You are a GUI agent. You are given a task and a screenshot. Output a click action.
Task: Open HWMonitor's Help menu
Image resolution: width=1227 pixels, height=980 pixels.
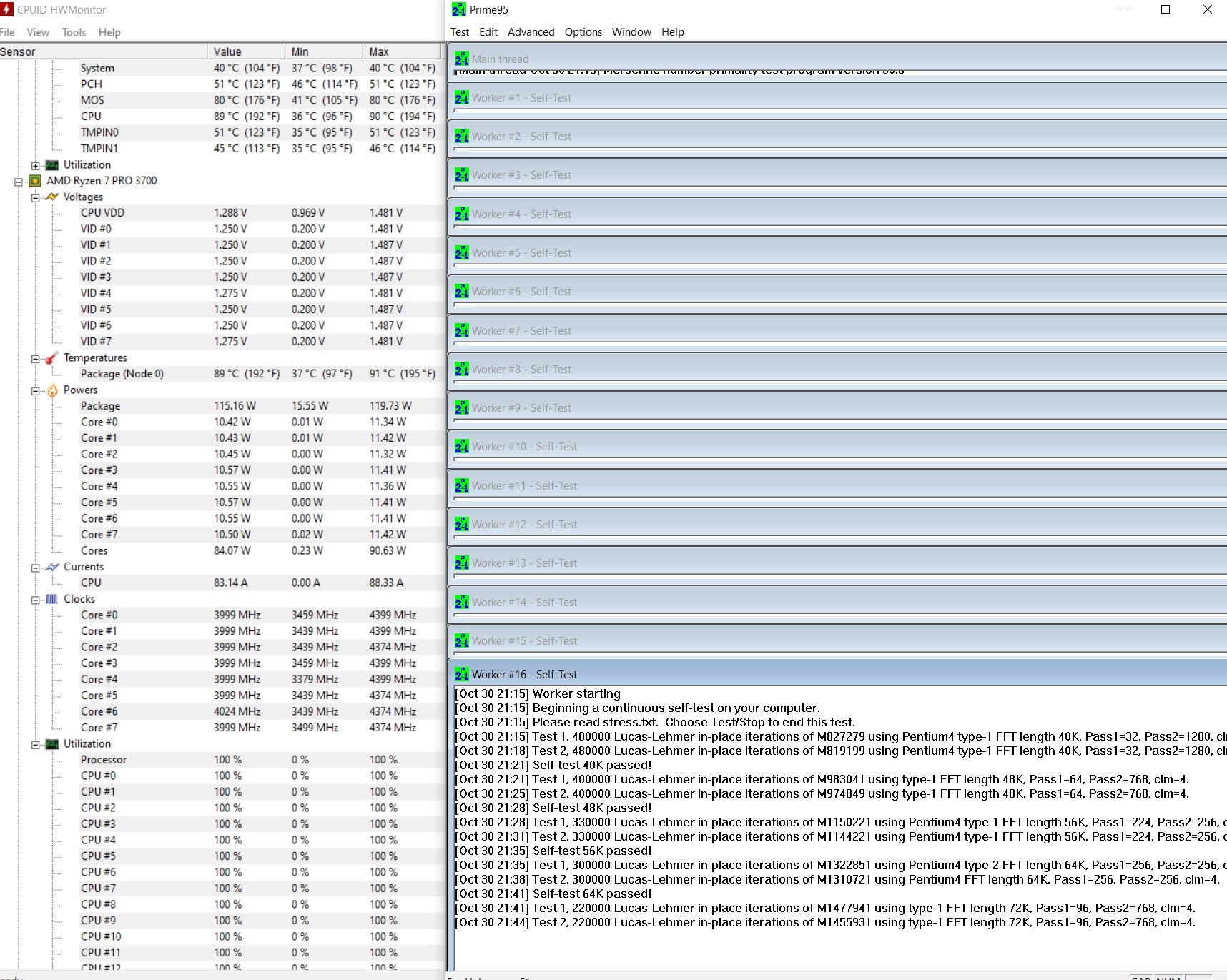click(x=109, y=32)
